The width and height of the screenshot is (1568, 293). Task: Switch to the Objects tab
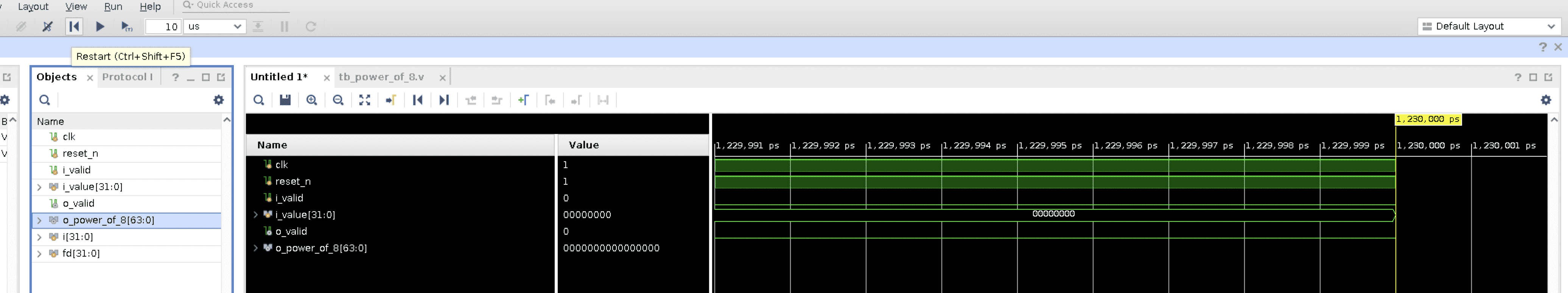pos(57,77)
